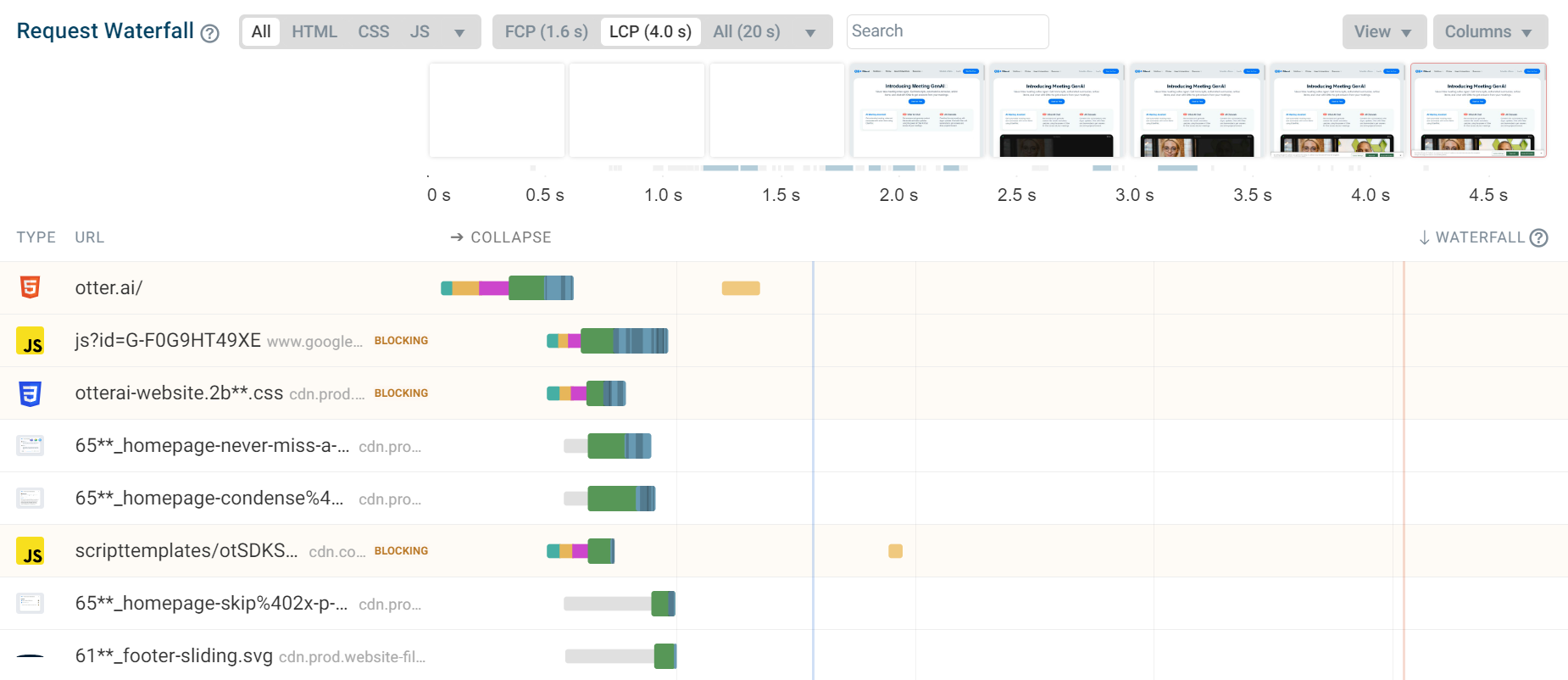Collapse the URL column

pos(501,237)
